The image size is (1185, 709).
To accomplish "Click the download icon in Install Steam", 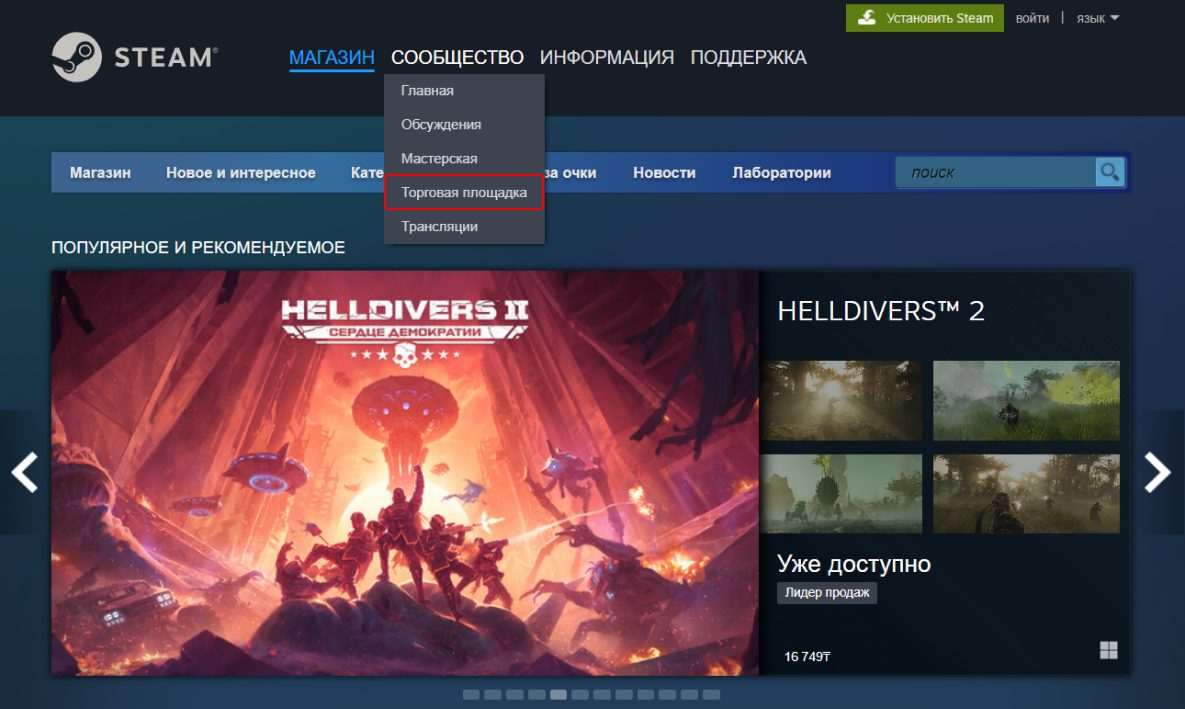I will (867, 18).
